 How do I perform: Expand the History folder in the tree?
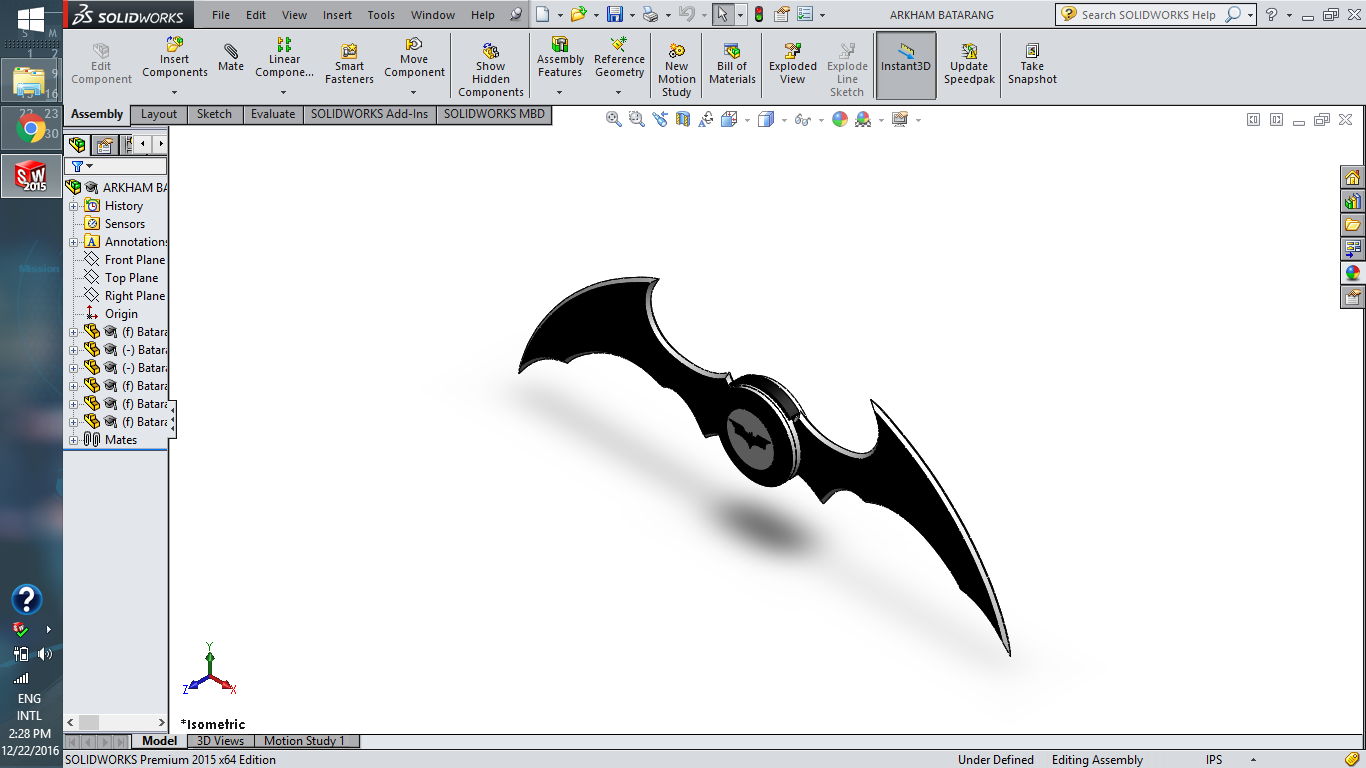tap(73, 206)
